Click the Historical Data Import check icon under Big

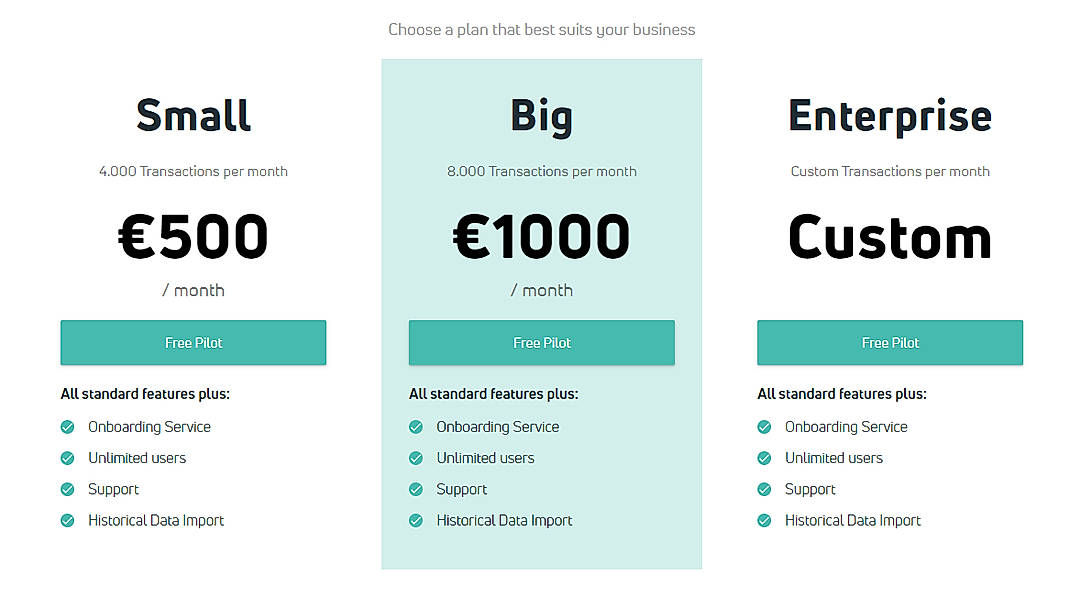point(415,520)
